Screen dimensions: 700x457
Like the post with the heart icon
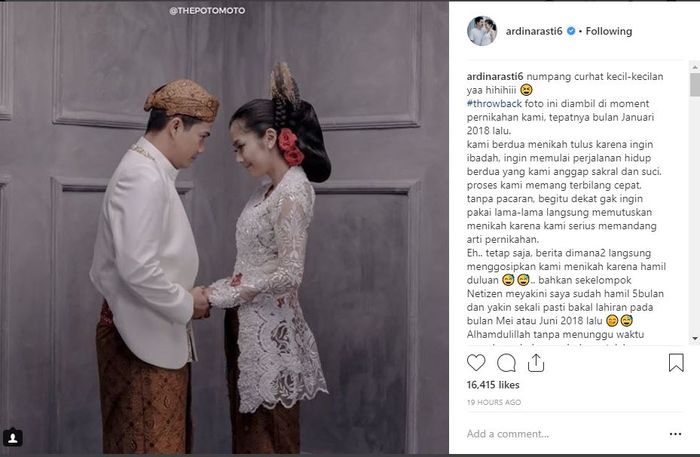tap(476, 362)
